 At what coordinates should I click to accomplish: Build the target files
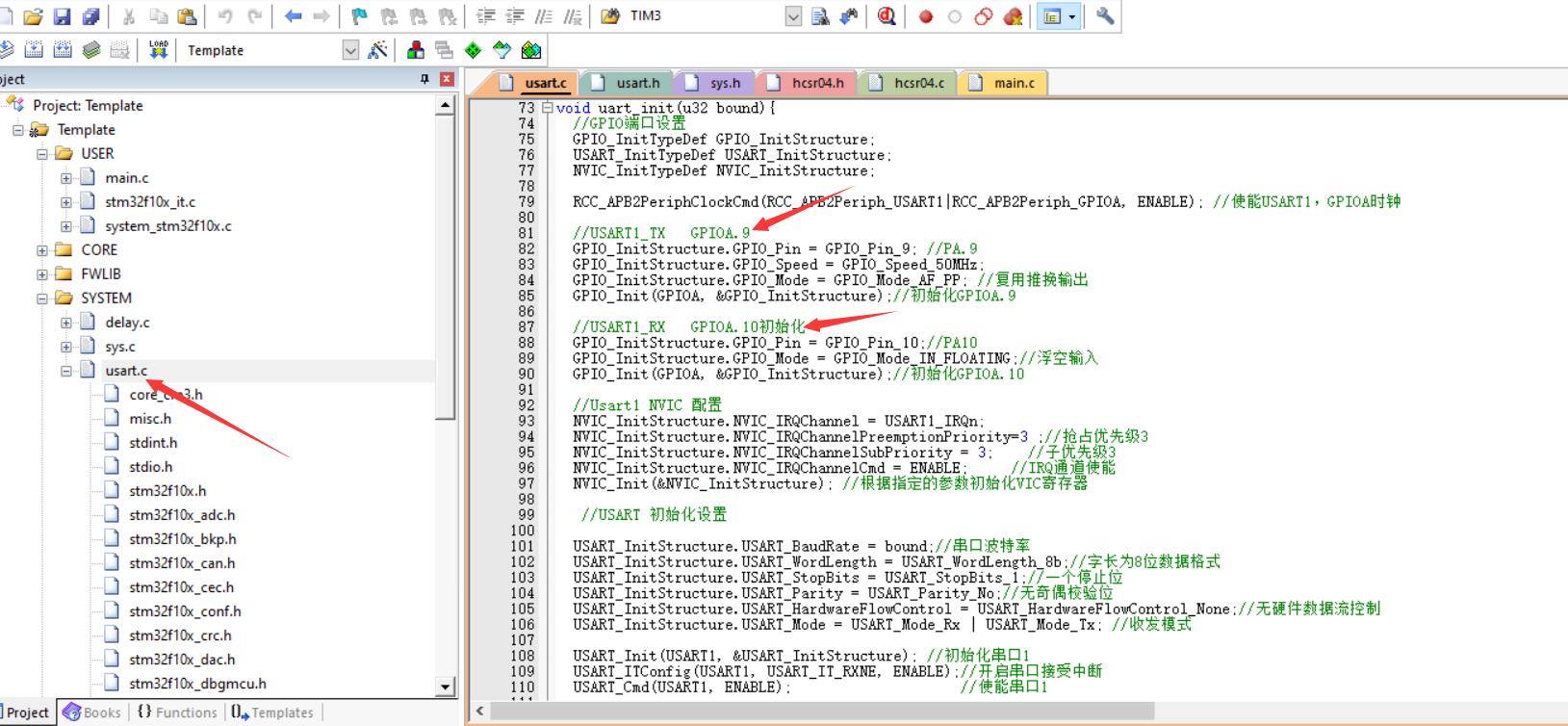34,50
